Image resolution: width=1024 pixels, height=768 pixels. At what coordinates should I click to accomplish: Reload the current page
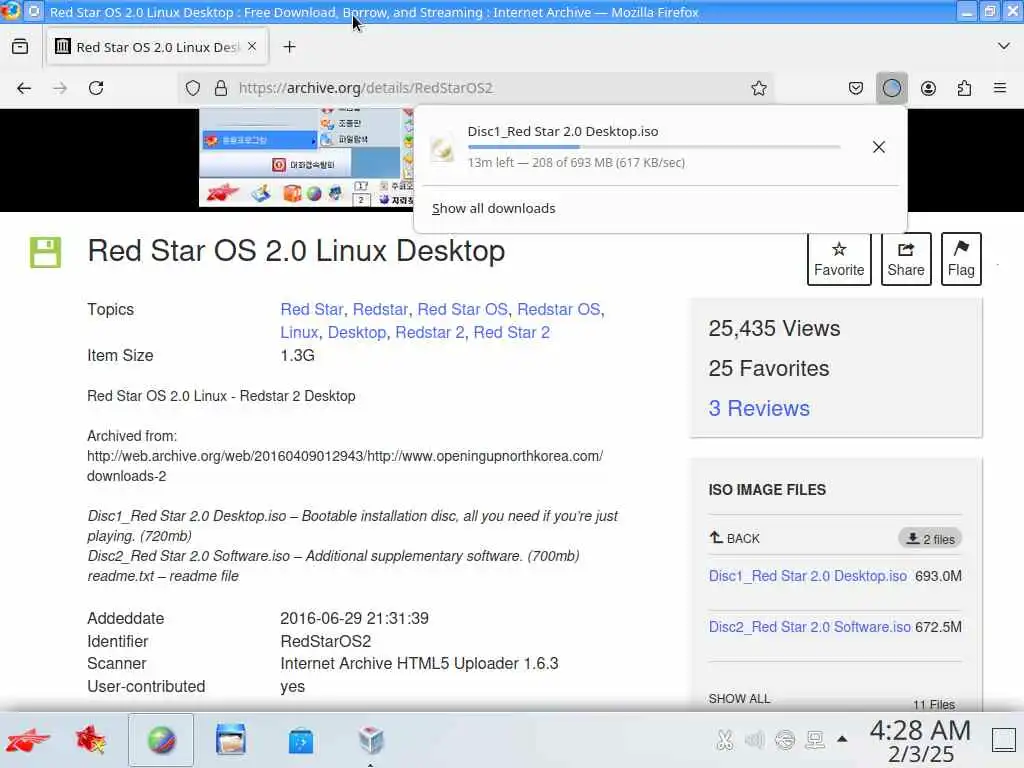[x=96, y=88]
